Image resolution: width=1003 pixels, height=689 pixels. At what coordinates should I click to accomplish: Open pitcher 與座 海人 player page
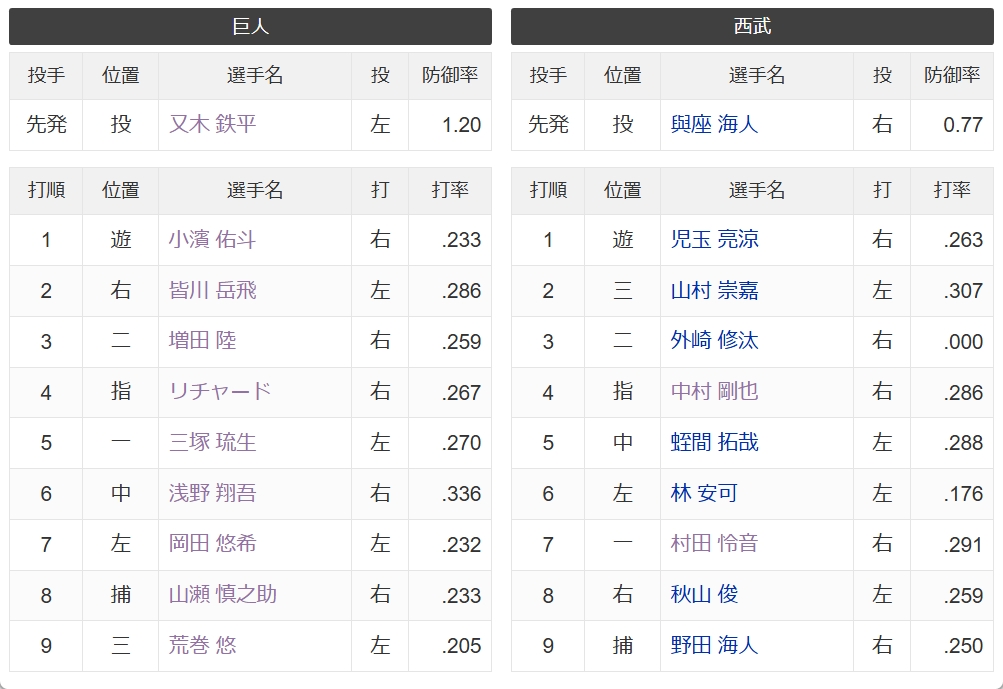[x=714, y=124]
